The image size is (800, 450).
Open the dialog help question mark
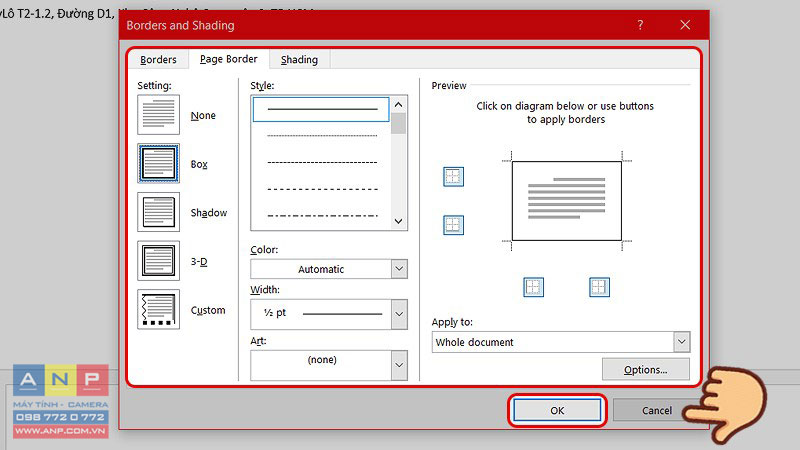640,25
